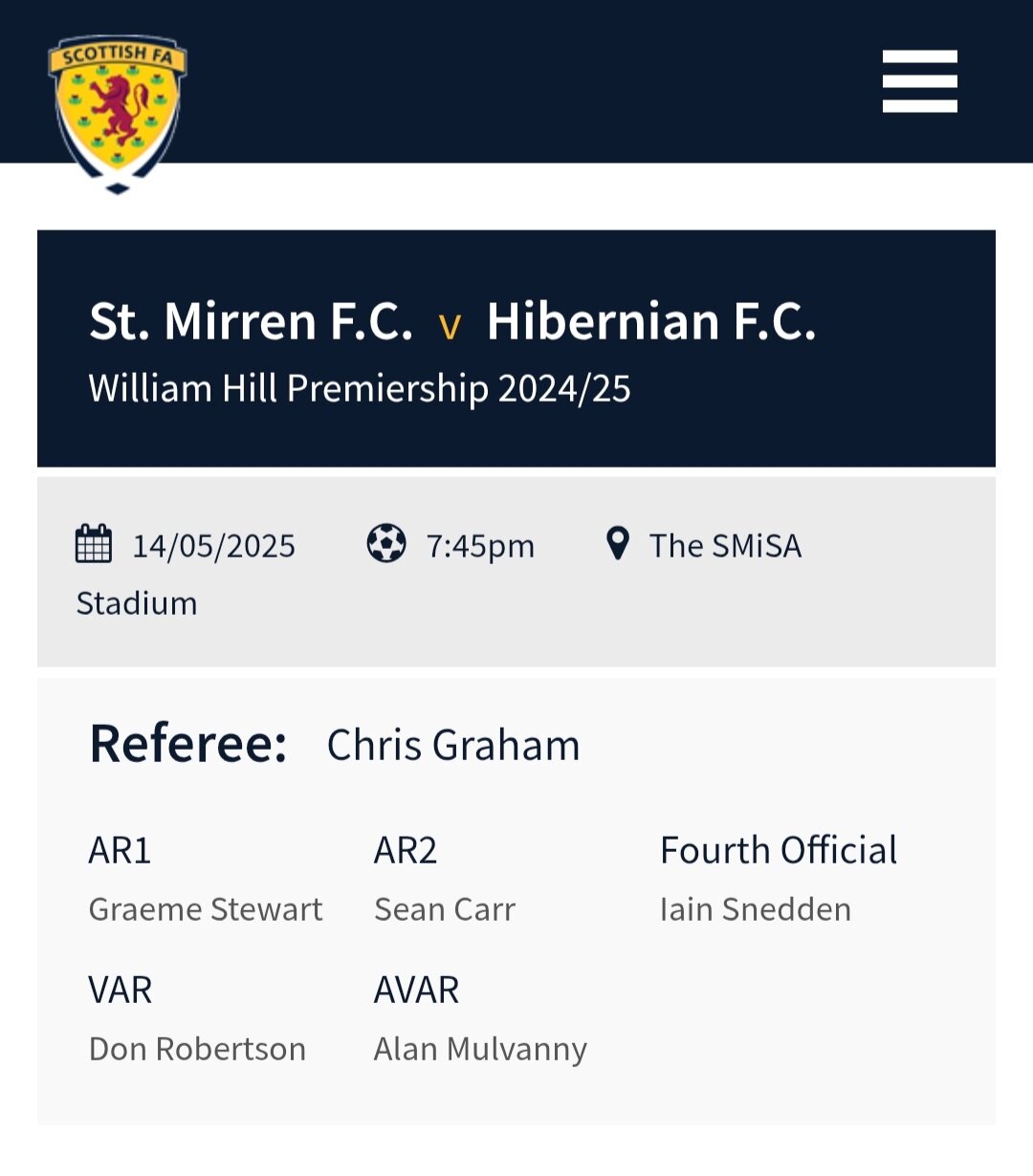Click the Referee heading label
Screen dimensions: 1033x1176
click(188, 744)
